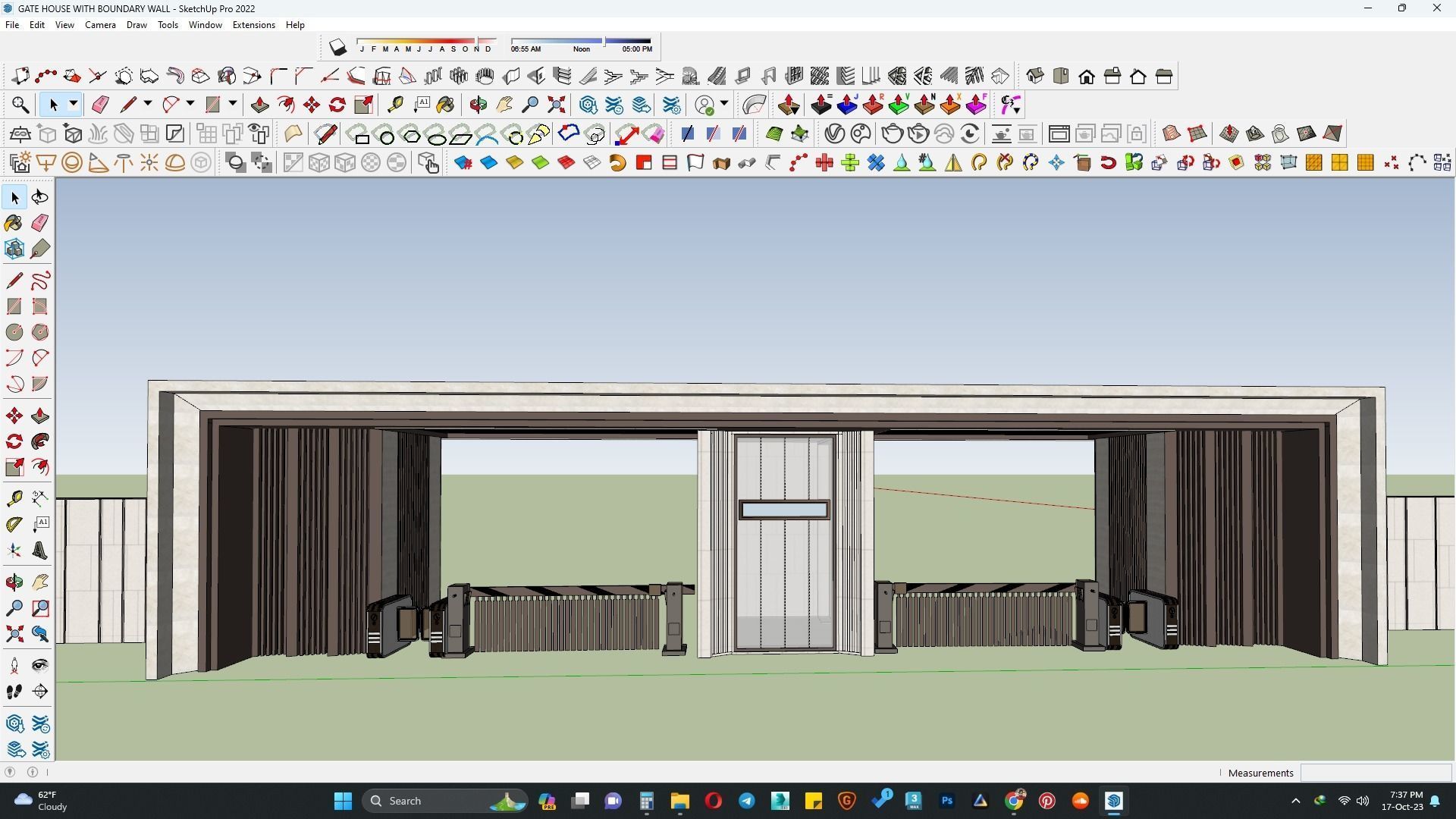Click the Paint Bucket tool

(446, 105)
